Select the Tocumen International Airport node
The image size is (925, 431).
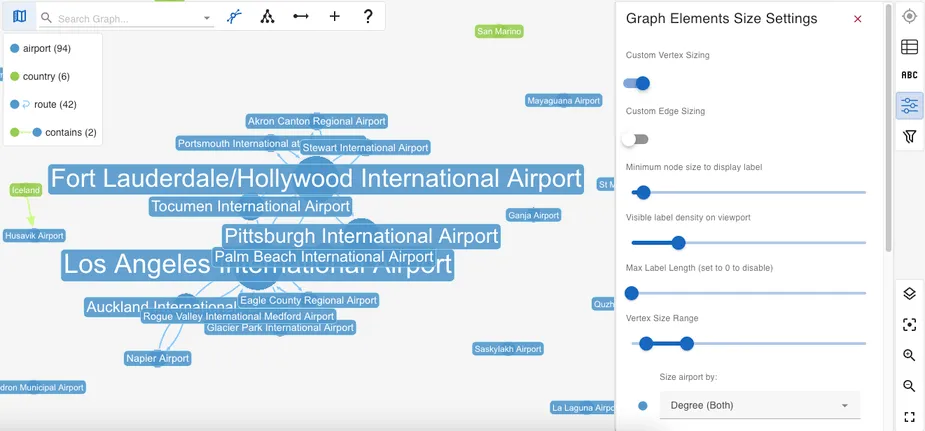coord(251,206)
